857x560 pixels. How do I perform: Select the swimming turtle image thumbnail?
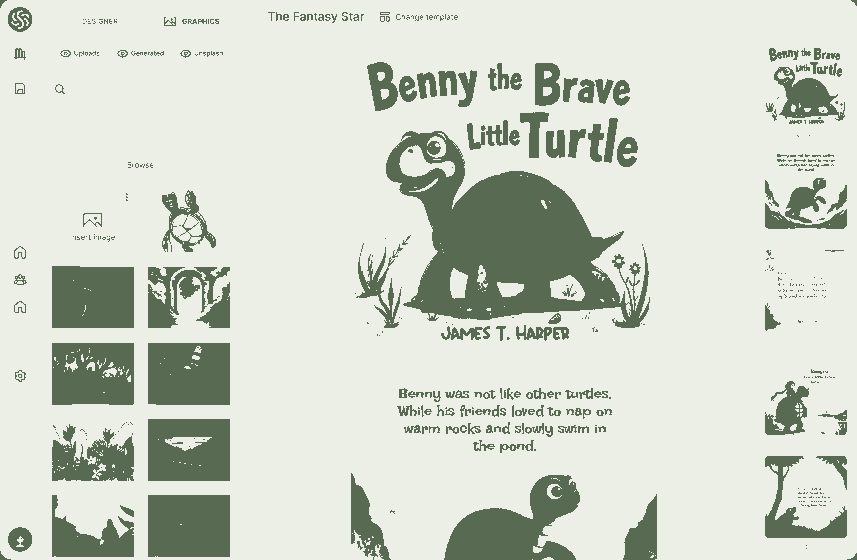(x=189, y=221)
